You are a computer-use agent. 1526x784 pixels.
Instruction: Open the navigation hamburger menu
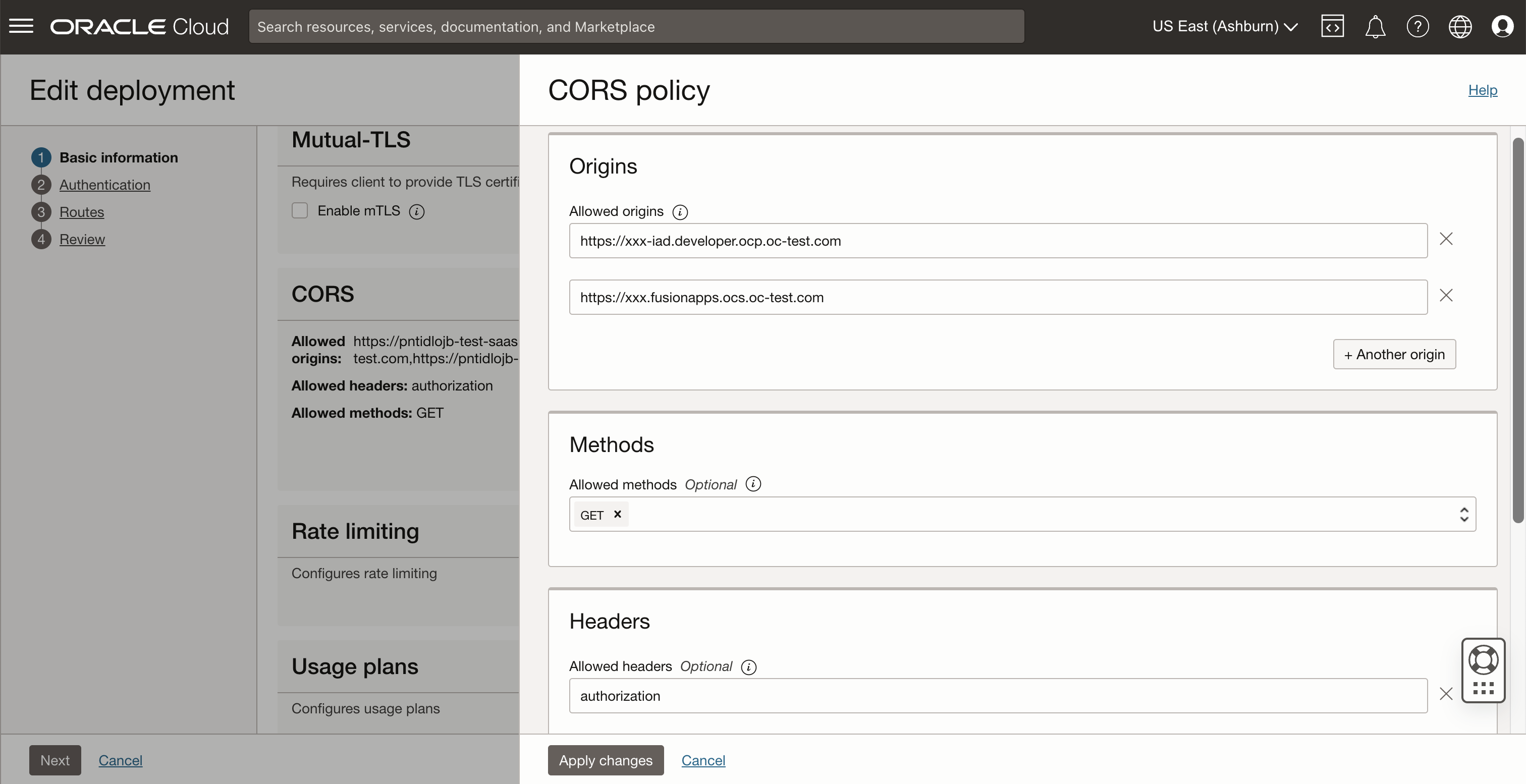21,26
